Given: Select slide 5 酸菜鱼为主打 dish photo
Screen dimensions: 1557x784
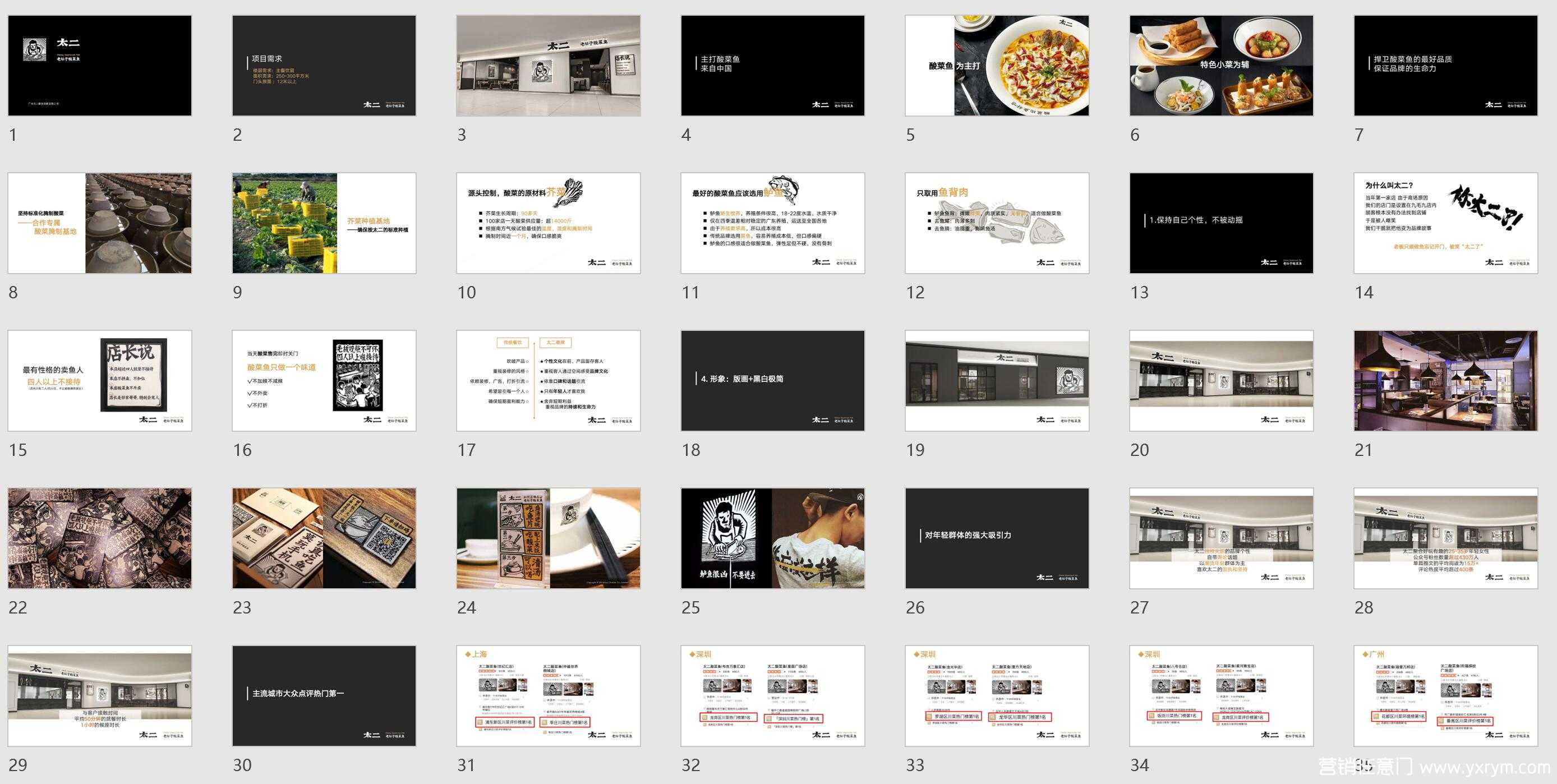Looking at the screenshot, I should click(997, 65).
